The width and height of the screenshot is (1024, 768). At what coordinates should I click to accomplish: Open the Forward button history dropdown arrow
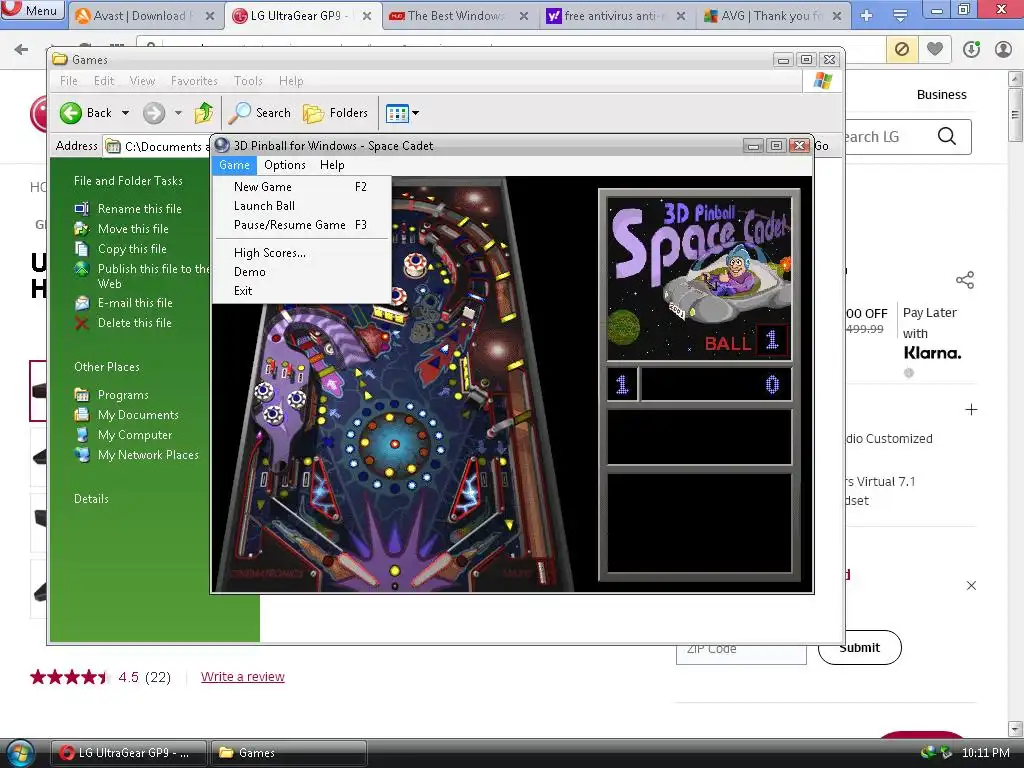(178, 113)
